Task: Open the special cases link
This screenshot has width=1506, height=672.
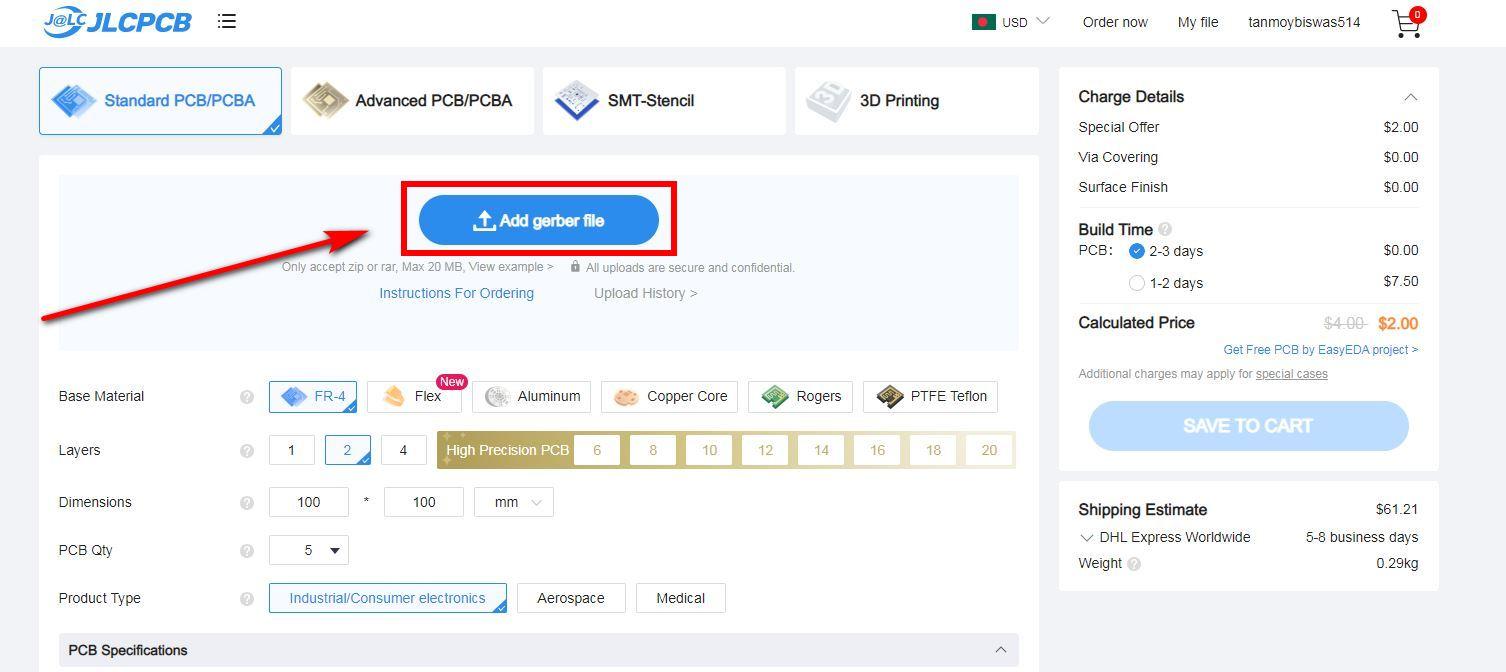Action: pyautogui.click(x=1292, y=374)
